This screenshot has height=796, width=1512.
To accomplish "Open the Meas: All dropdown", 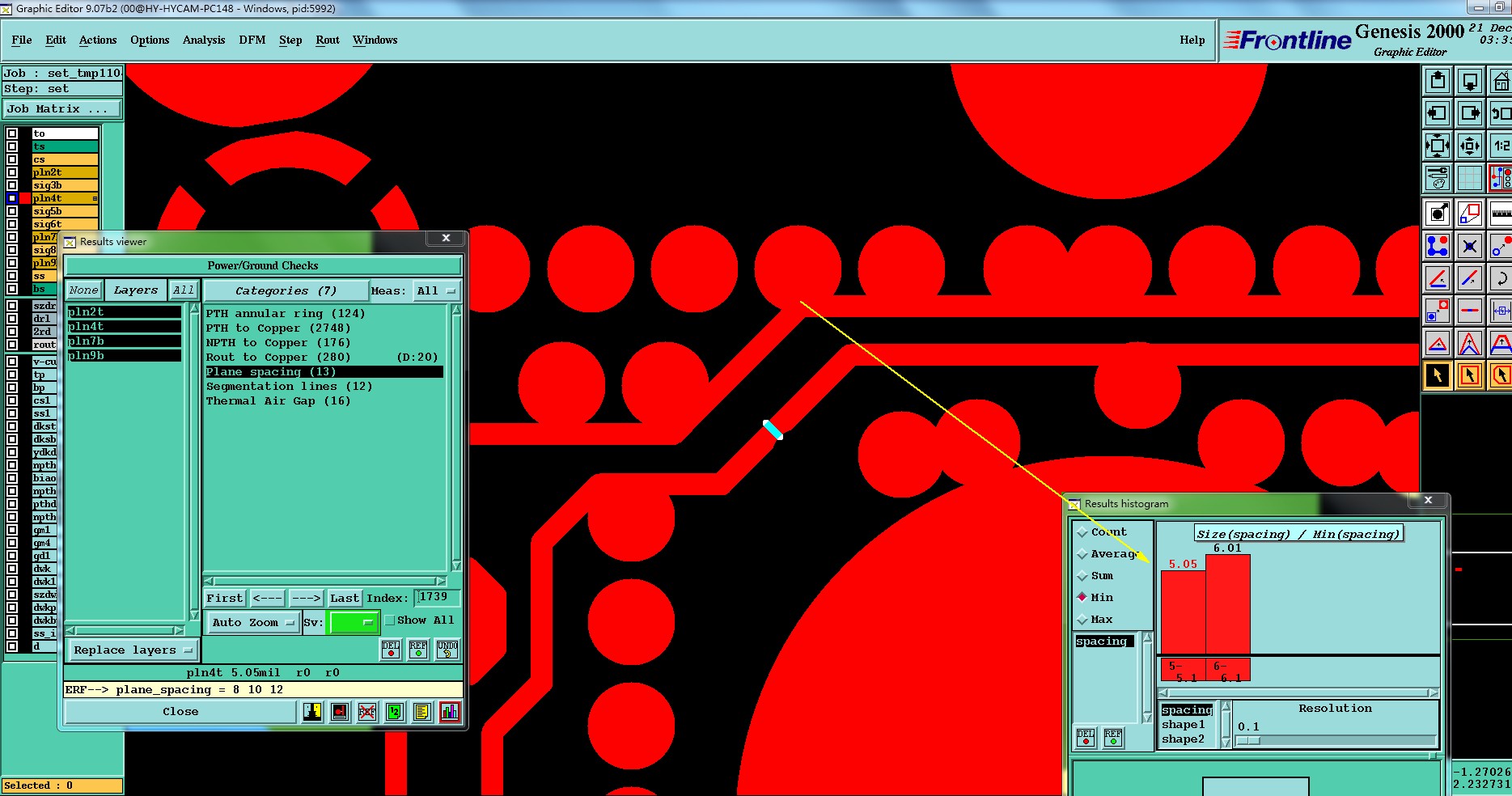I will pos(436,290).
